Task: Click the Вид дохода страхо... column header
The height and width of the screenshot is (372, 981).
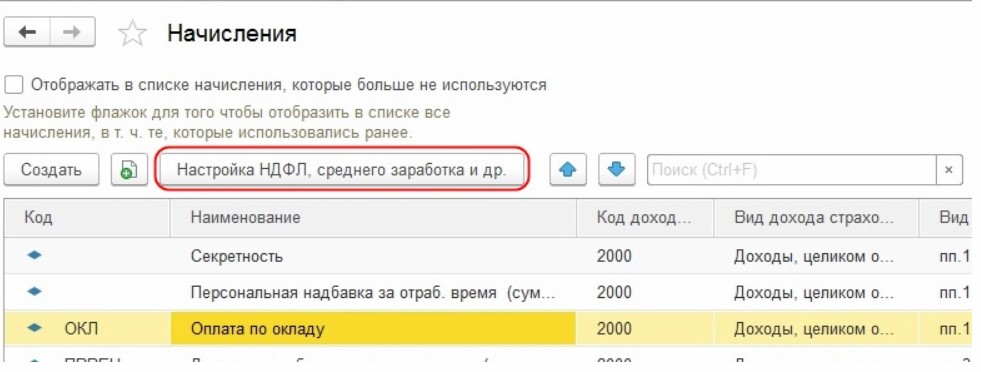Action: (816, 217)
